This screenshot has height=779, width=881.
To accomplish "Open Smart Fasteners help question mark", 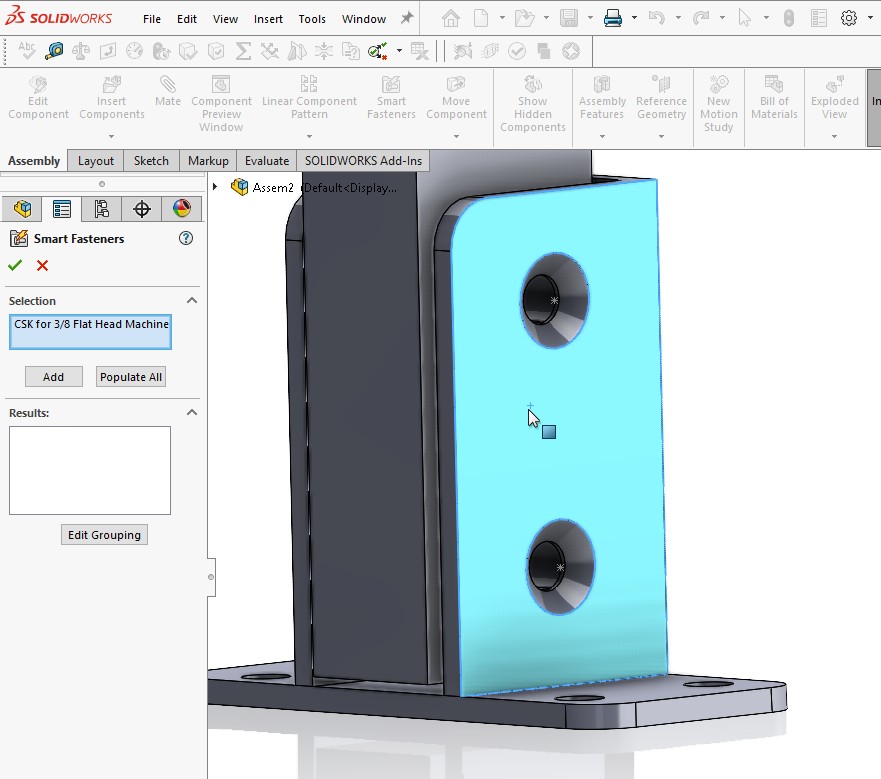I will click(x=185, y=238).
